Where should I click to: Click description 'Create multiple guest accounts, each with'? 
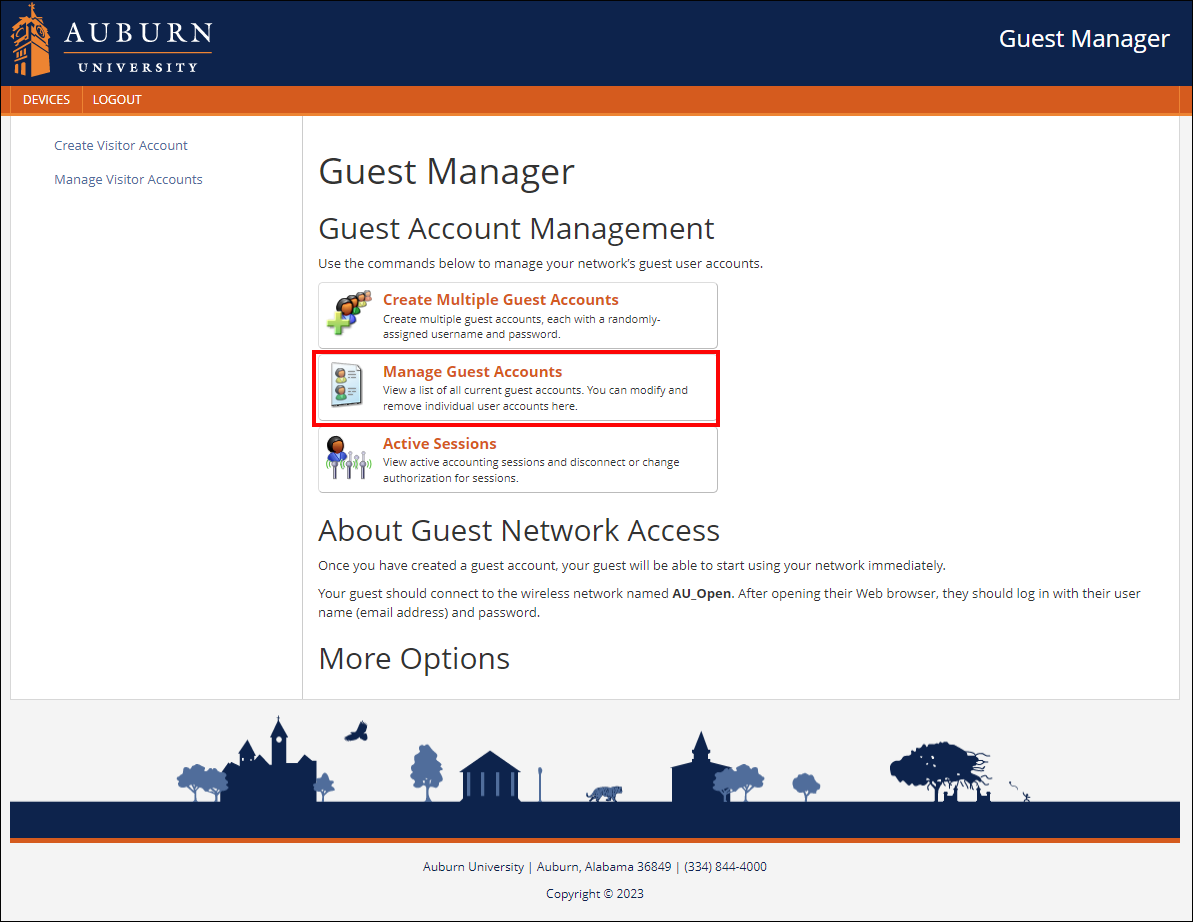(x=521, y=326)
